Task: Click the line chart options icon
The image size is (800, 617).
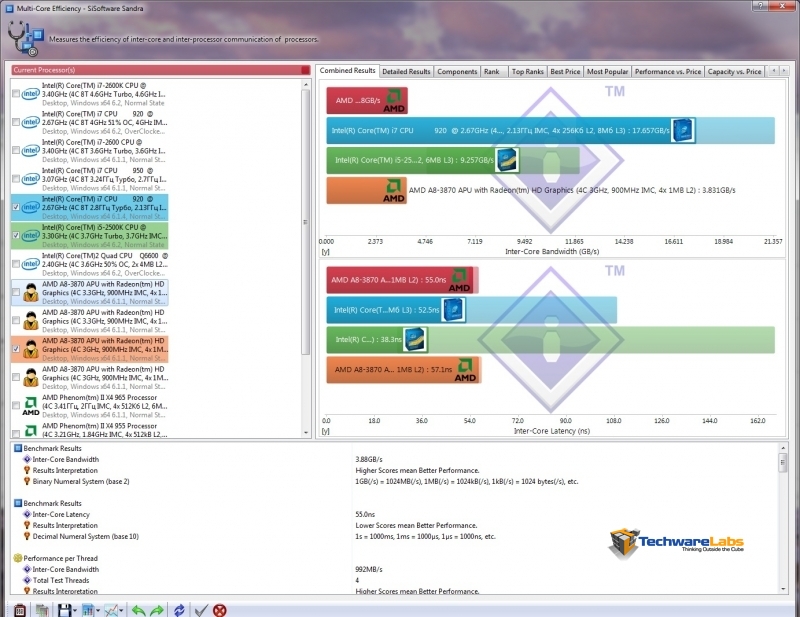Action: click(111, 609)
